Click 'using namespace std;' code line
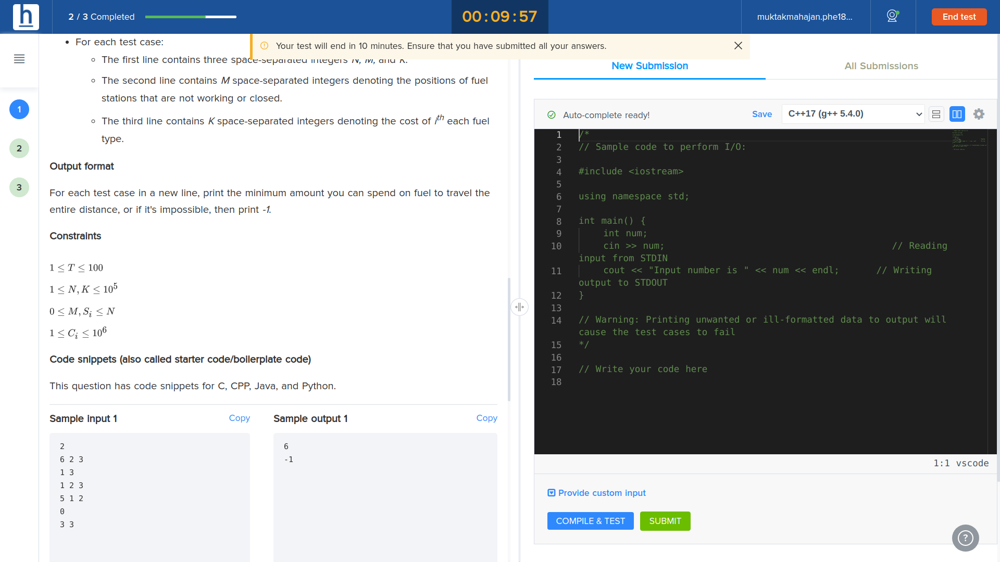 pos(633,196)
